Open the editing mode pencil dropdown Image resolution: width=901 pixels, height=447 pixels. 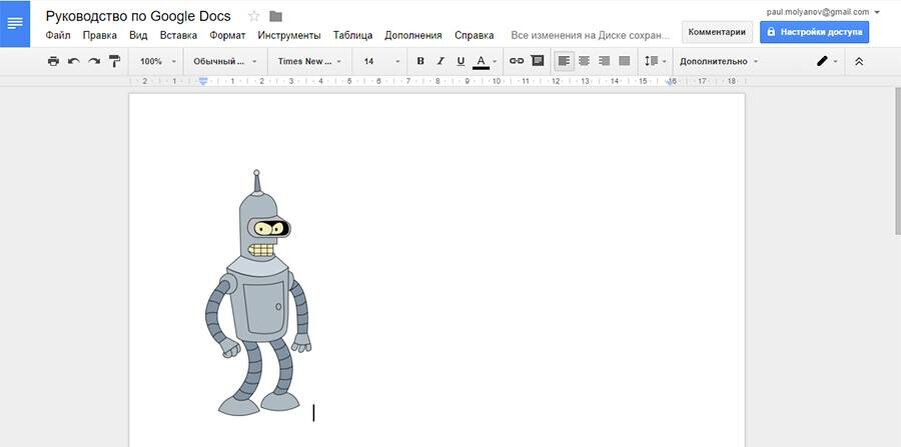point(827,61)
